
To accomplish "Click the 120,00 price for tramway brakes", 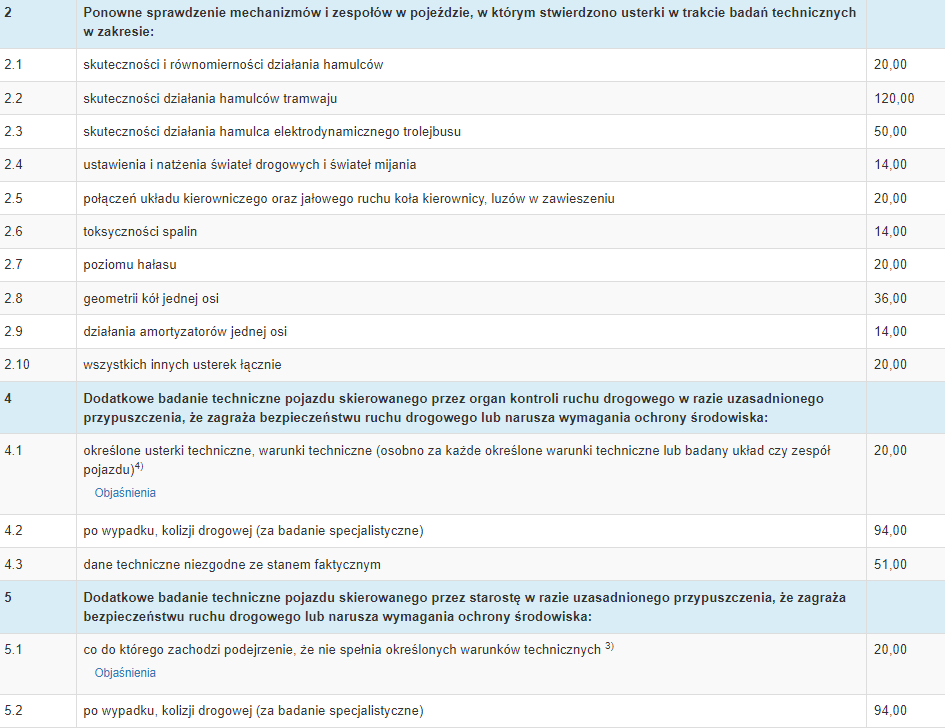I will tap(893, 98).
